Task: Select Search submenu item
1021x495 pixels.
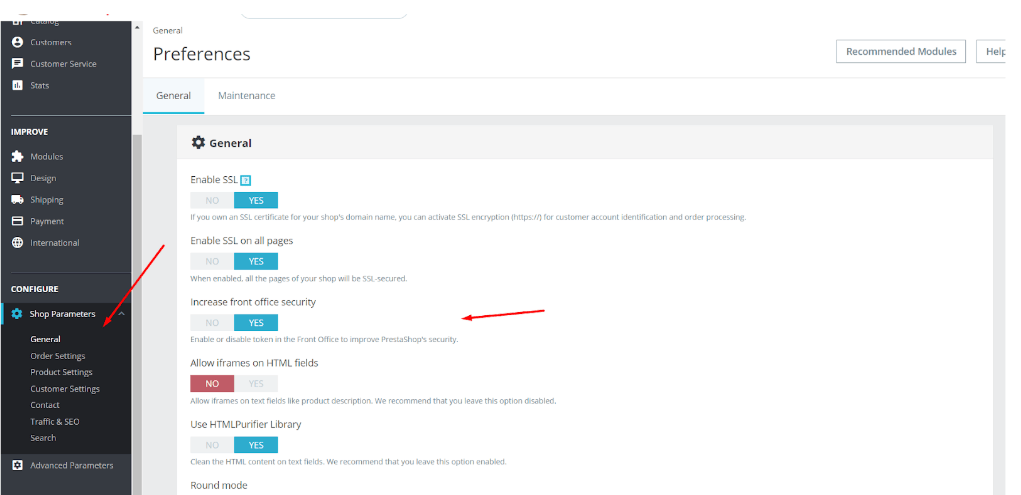Action: pos(43,438)
